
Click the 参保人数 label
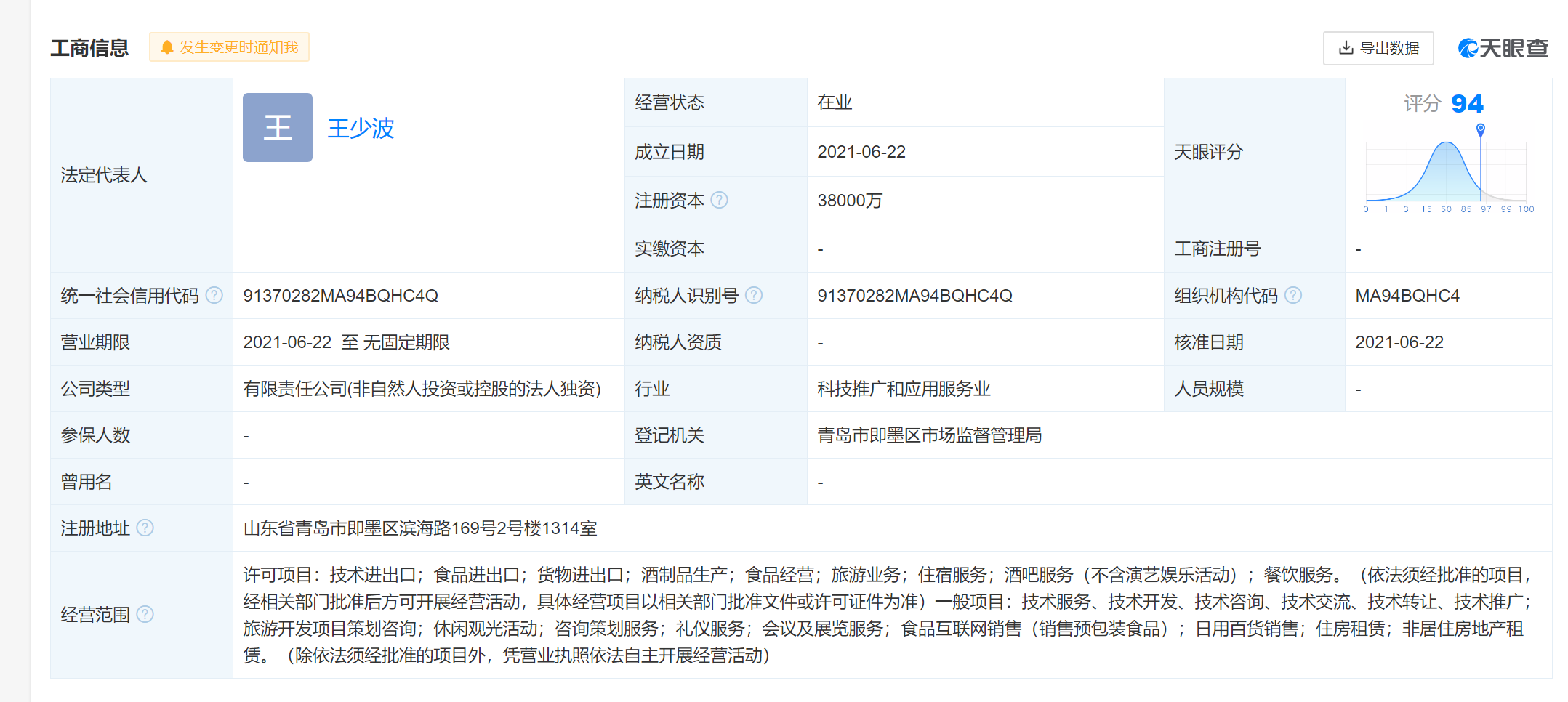(95, 435)
